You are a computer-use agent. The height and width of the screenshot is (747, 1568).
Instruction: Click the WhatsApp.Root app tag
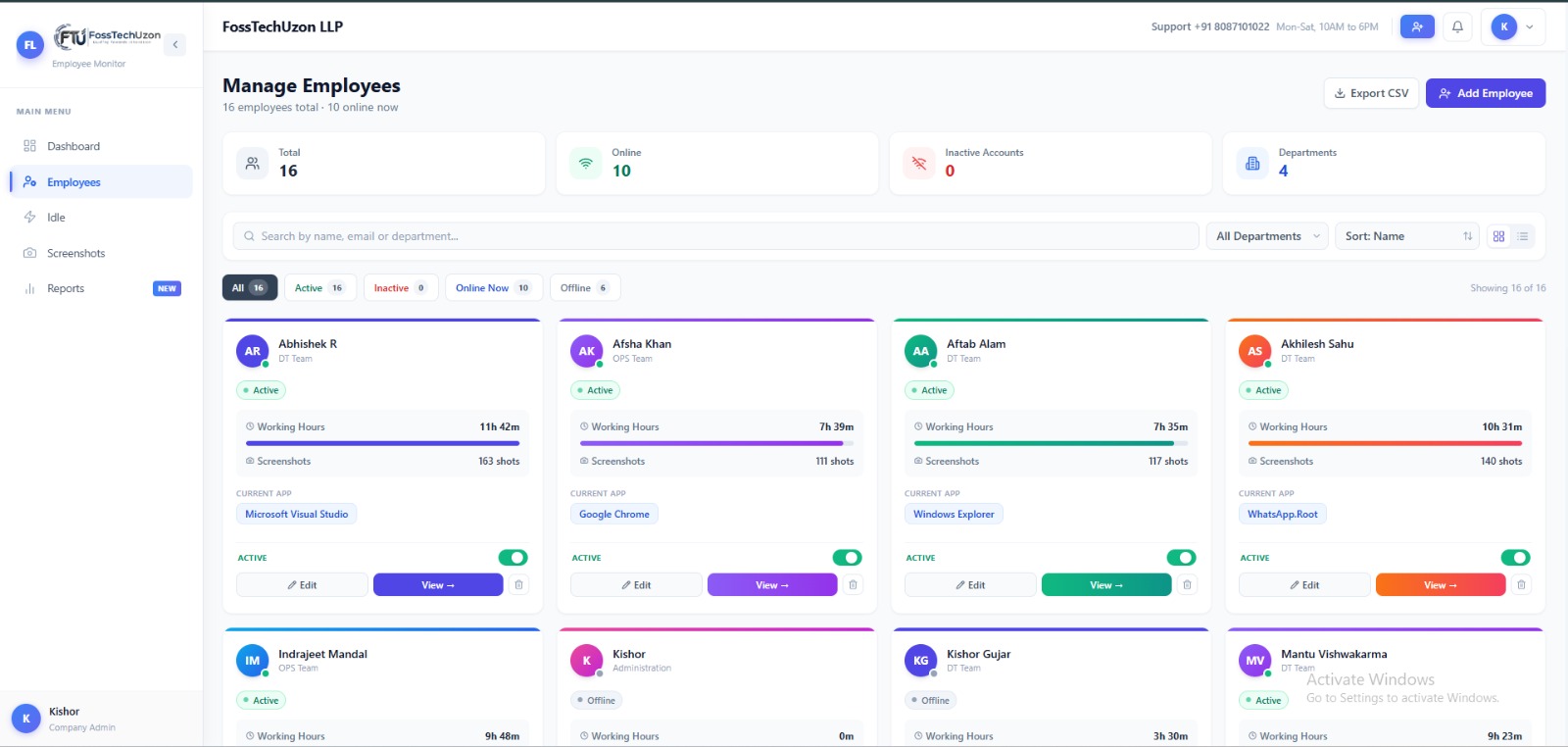pos(1283,514)
